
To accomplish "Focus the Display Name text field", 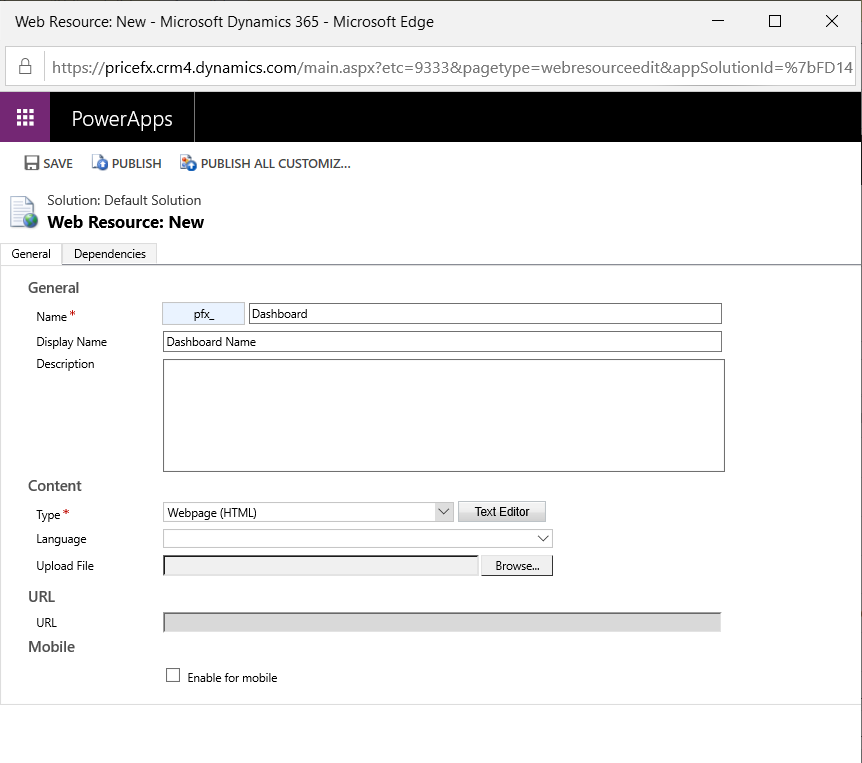I will pyautogui.click(x=442, y=342).
